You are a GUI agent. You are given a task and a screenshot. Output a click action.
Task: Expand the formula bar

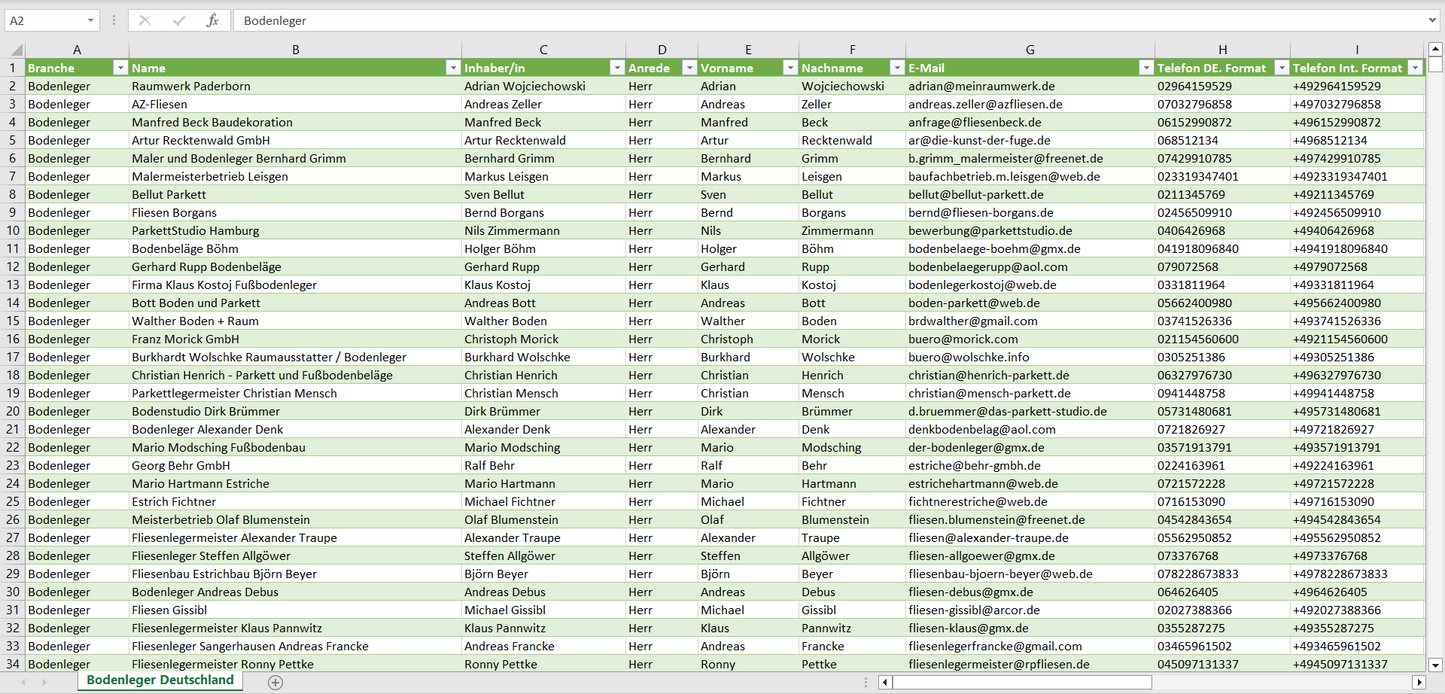(x=1434, y=20)
